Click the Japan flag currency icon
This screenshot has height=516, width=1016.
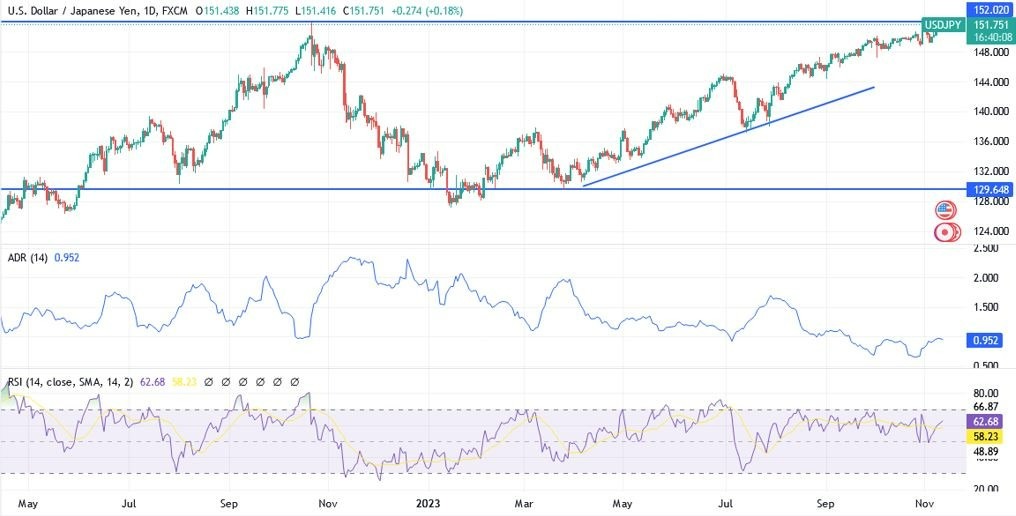pos(945,232)
